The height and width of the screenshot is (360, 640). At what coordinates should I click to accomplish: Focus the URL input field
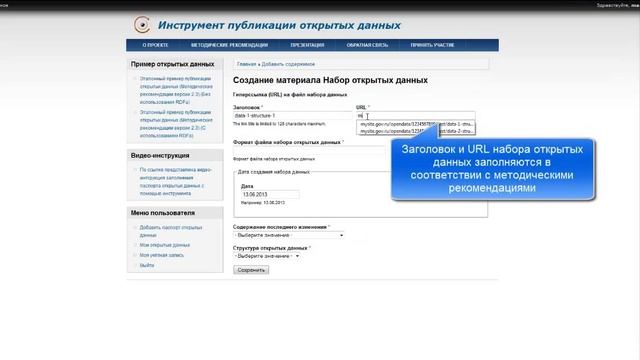[x=416, y=116]
